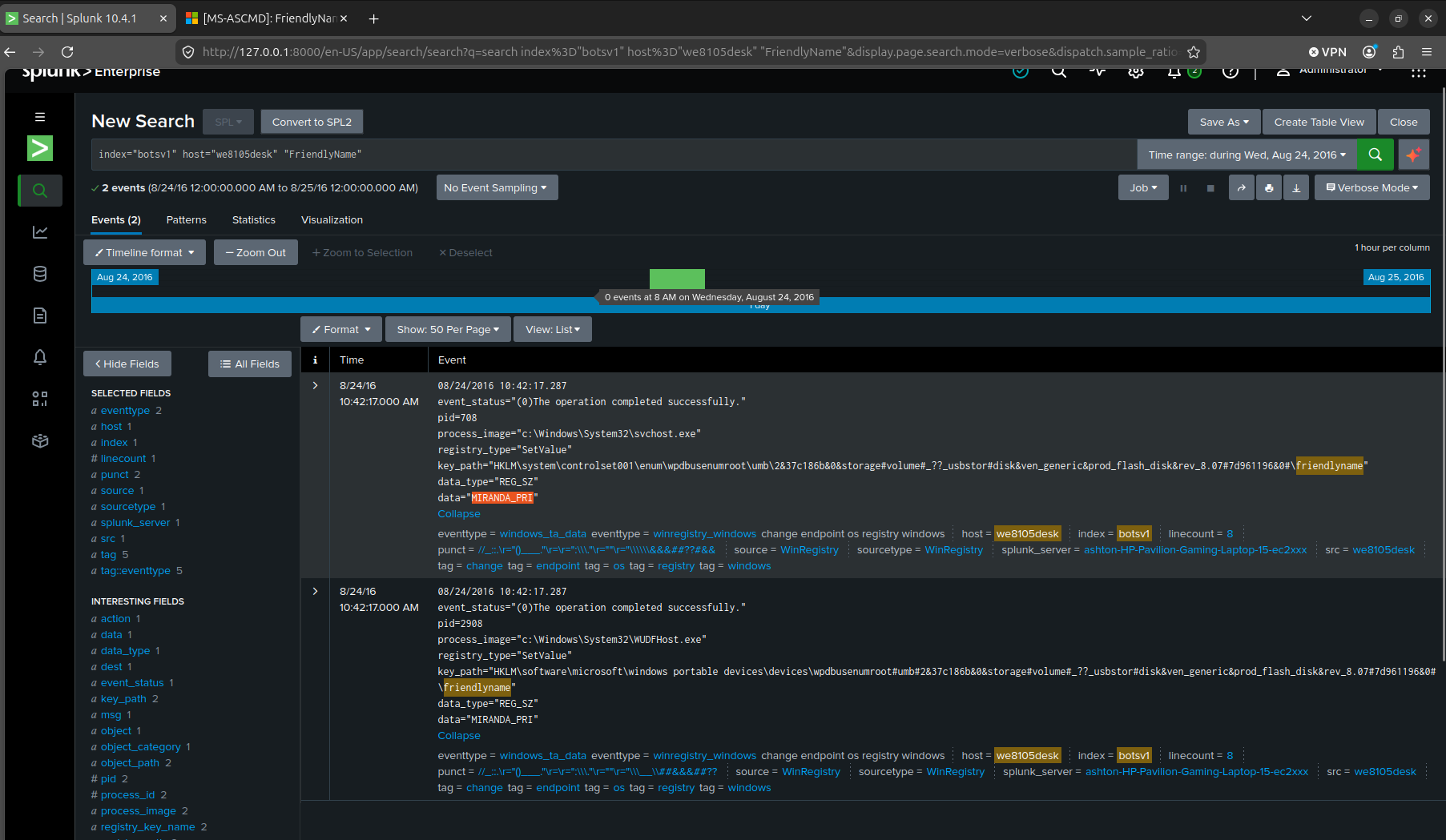
Task: Print the search results
Action: [1269, 188]
